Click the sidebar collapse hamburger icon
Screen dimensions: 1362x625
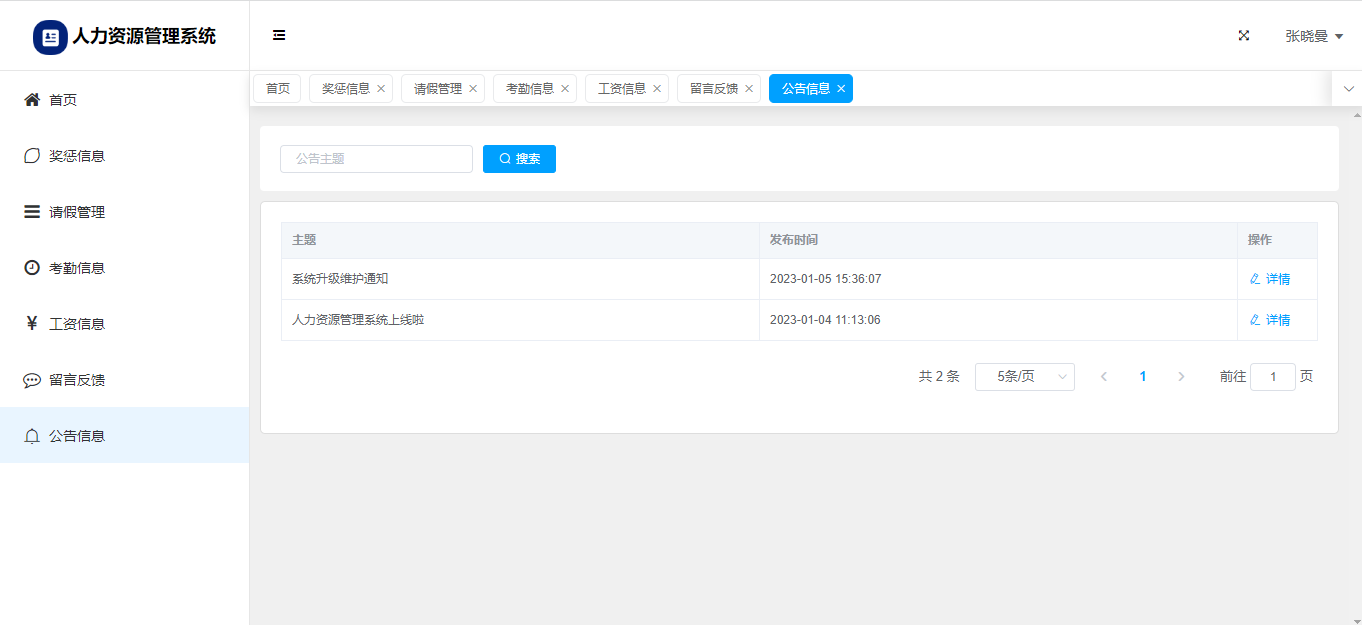(x=279, y=35)
